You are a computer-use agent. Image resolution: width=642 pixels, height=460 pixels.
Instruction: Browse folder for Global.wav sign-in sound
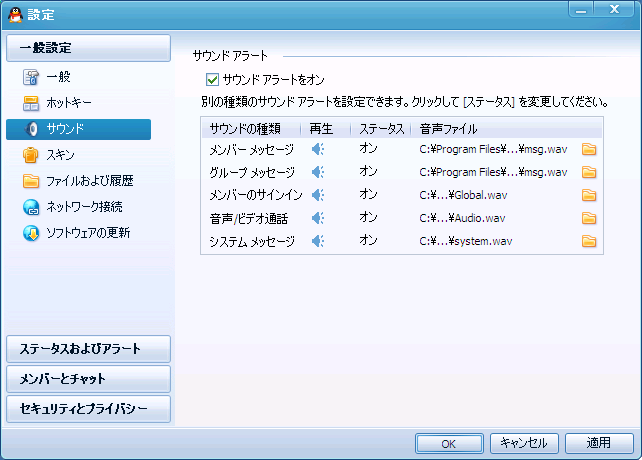pos(589,195)
